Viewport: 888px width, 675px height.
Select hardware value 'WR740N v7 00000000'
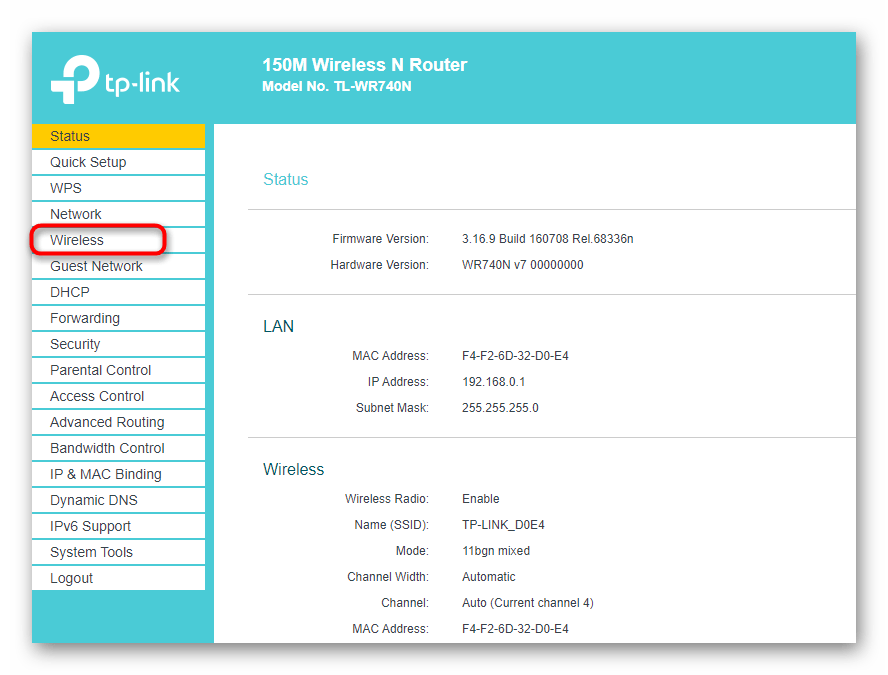pos(523,265)
